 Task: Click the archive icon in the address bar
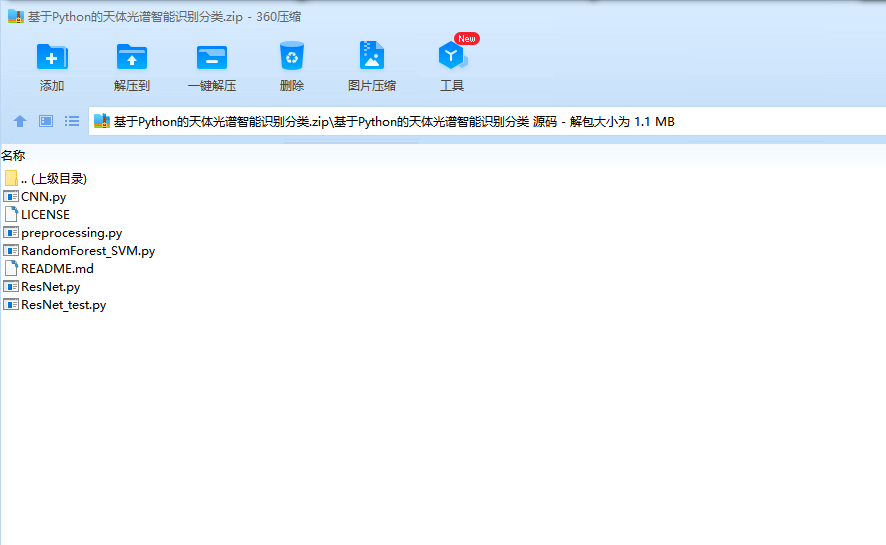pyautogui.click(x=102, y=121)
